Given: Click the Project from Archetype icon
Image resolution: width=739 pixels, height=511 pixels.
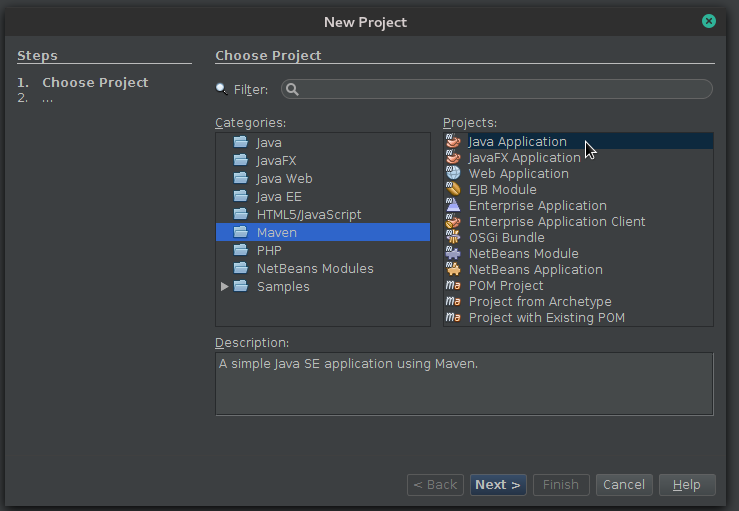Looking at the screenshot, I should (453, 302).
